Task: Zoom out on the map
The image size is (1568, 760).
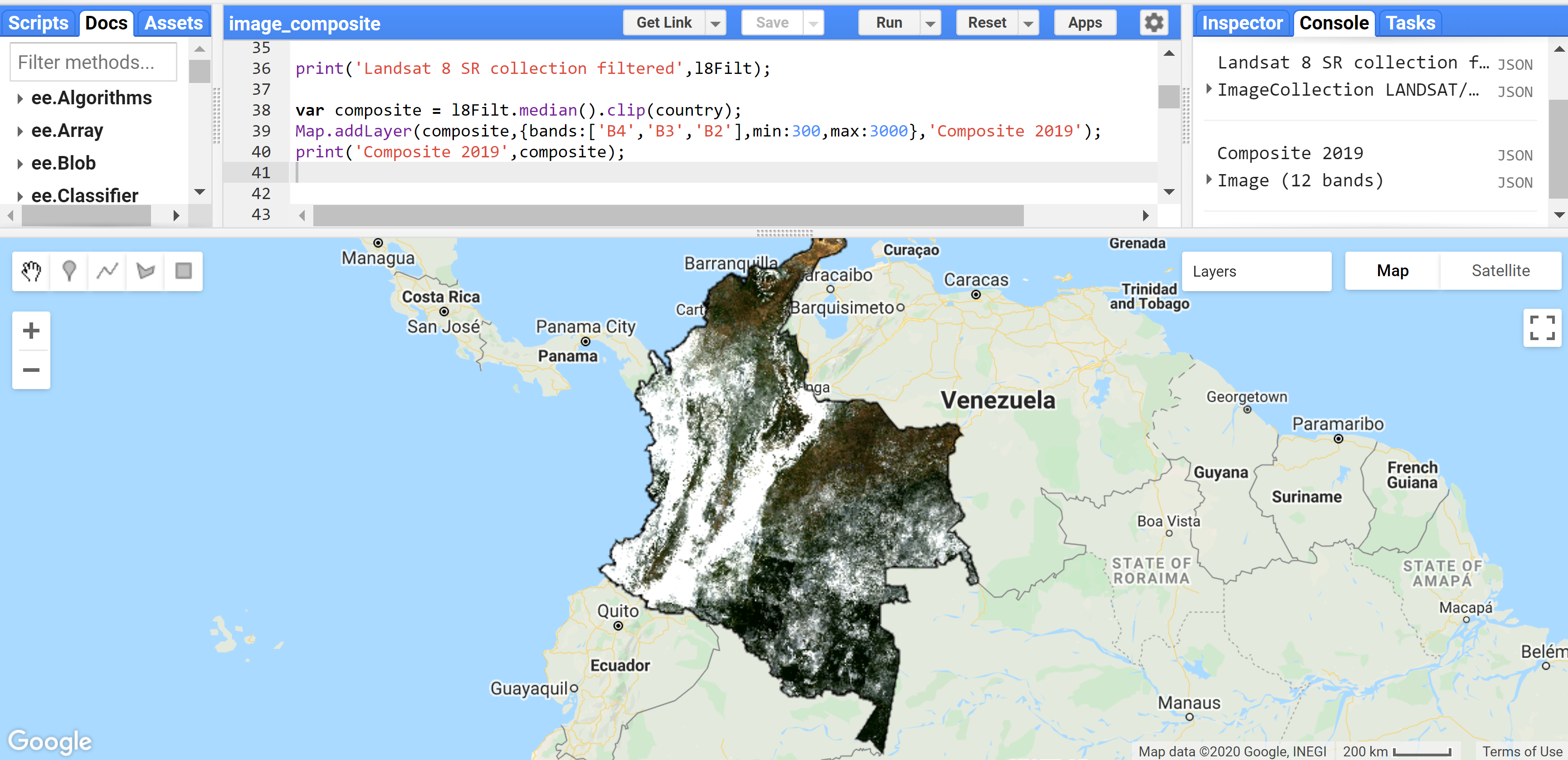Action: [x=31, y=370]
